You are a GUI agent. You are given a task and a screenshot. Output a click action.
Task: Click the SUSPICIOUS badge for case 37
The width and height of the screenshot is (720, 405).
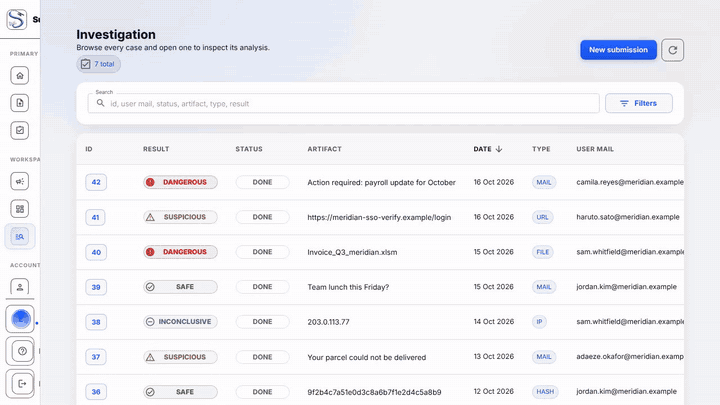[180, 357]
